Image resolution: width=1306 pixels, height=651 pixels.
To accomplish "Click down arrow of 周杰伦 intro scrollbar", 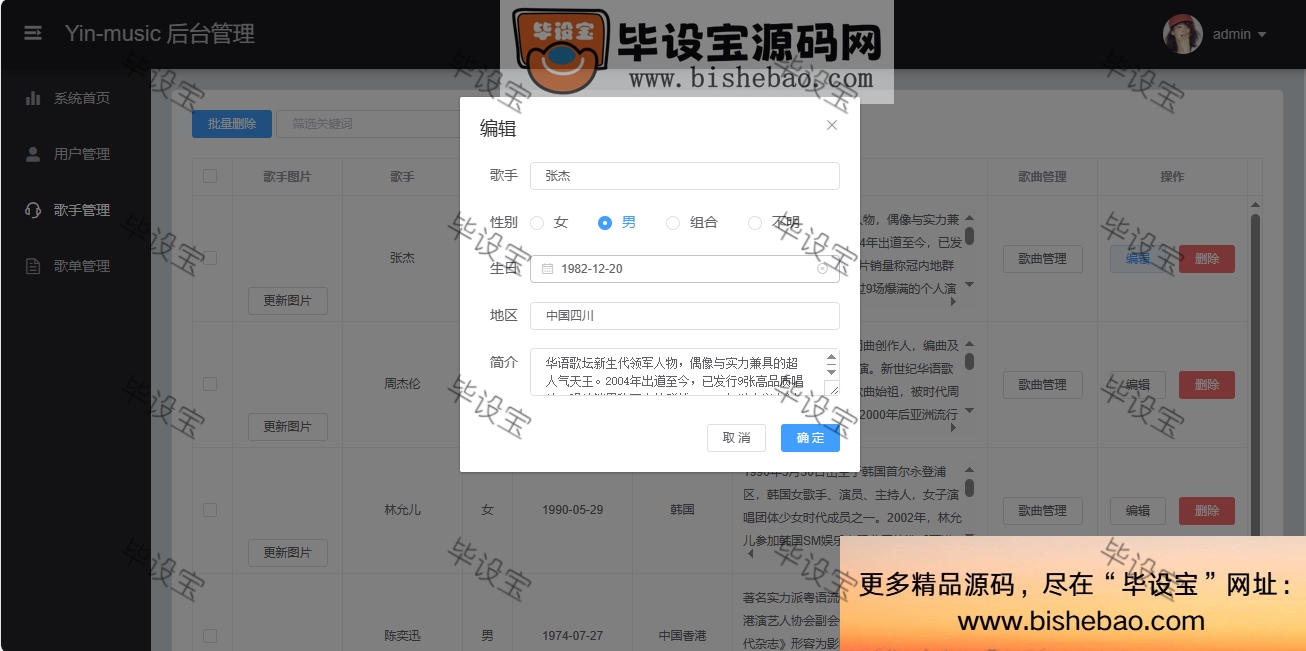I will pyautogui.click(x=969, y=412).
